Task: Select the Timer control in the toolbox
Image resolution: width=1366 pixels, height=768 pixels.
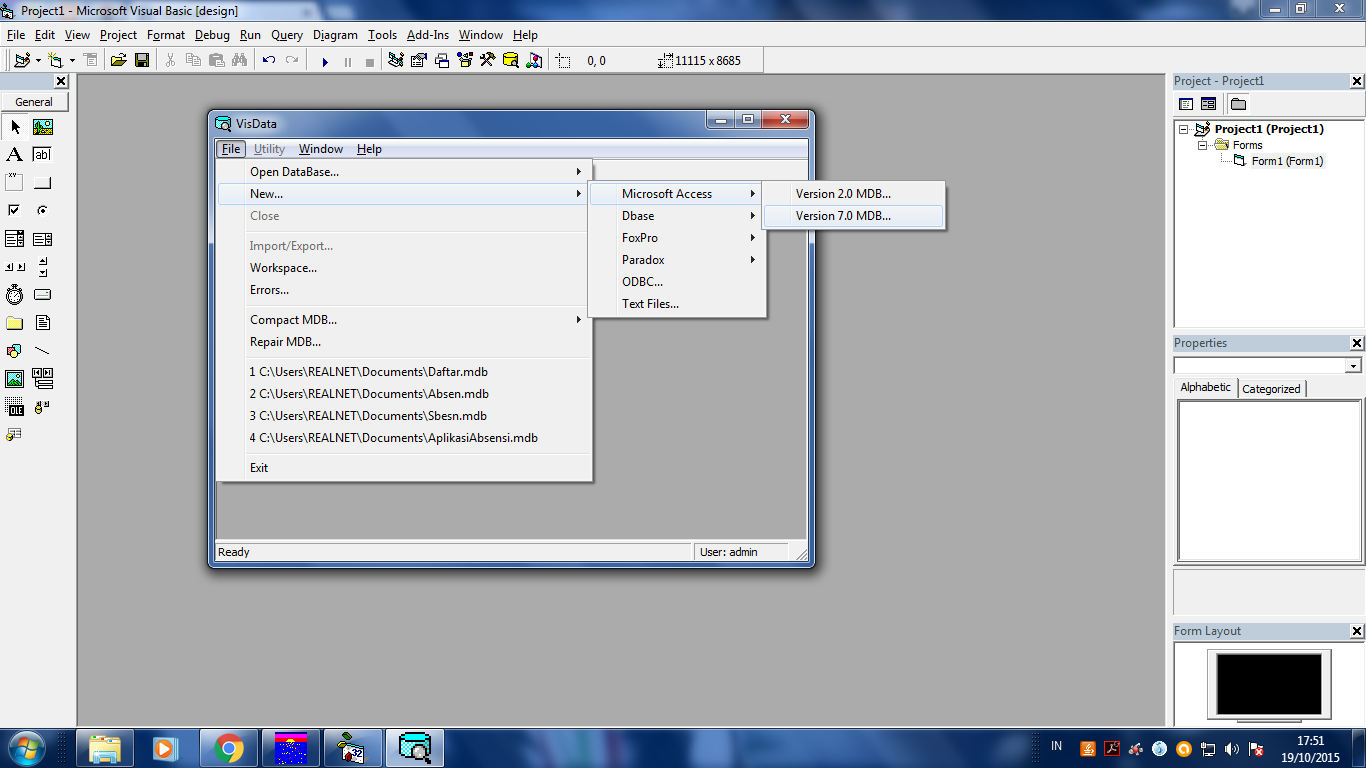Action: (15, 294)
